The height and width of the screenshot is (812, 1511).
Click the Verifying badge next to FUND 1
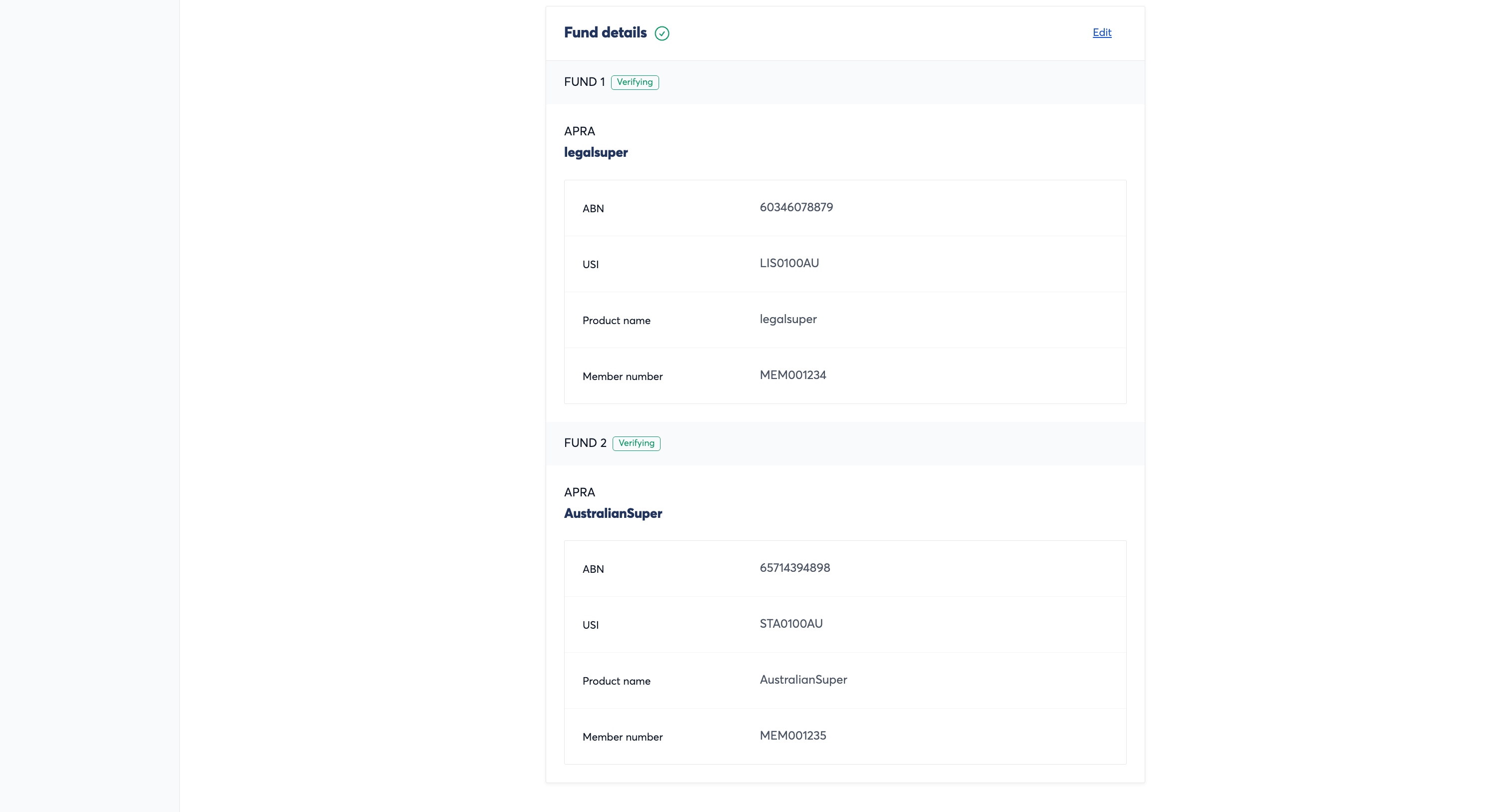[635, 82]
